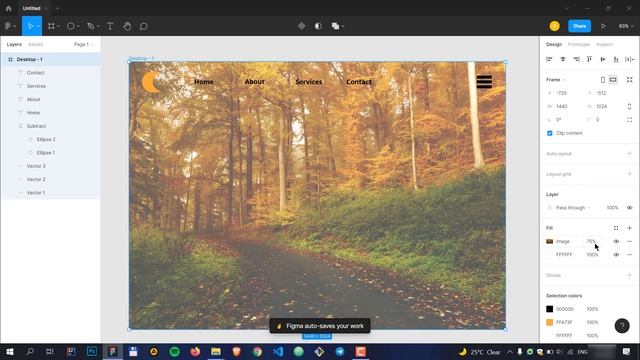The height and width of the screenshot is (360, 640).
Task: Open Pass through blend mode dropdown
Action: (x=573, y=208)
